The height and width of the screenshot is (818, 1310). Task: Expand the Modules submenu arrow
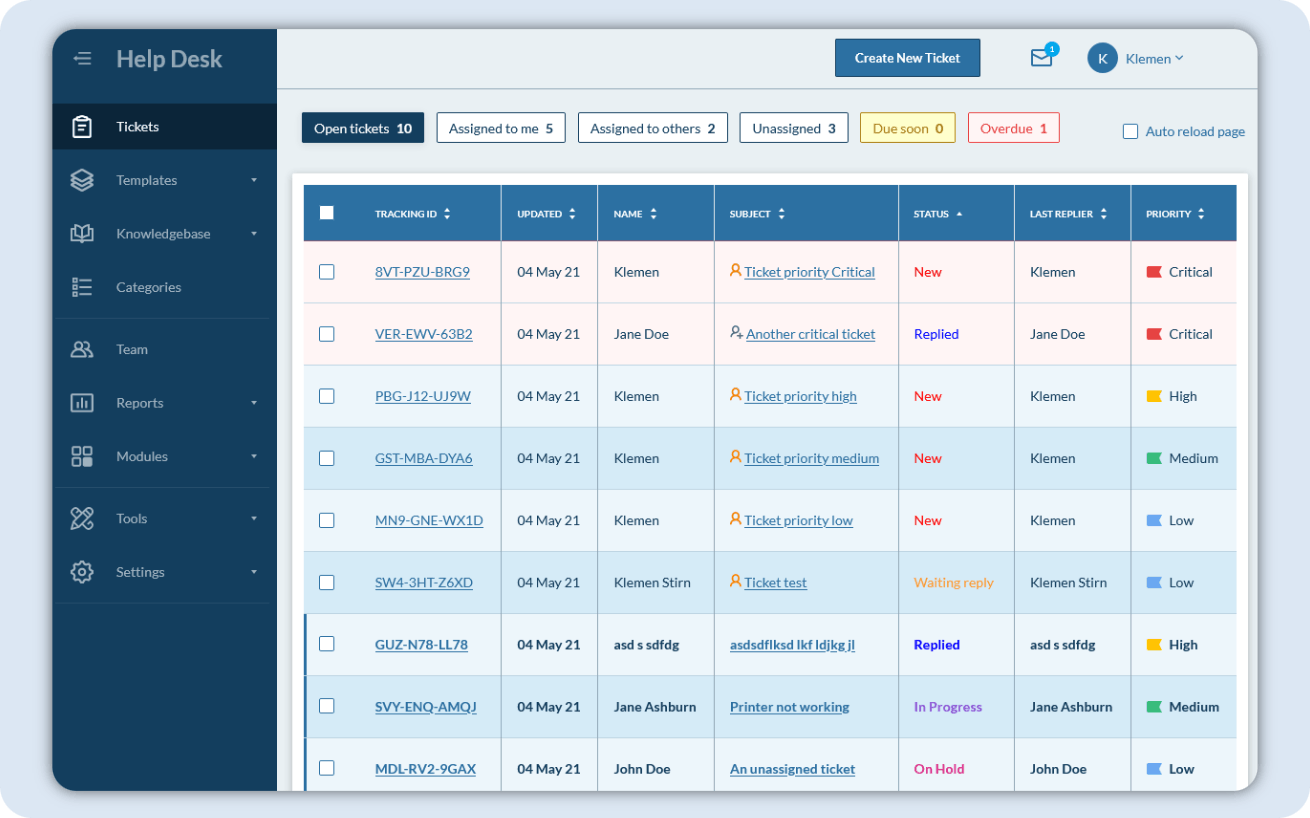pos(253,456)
